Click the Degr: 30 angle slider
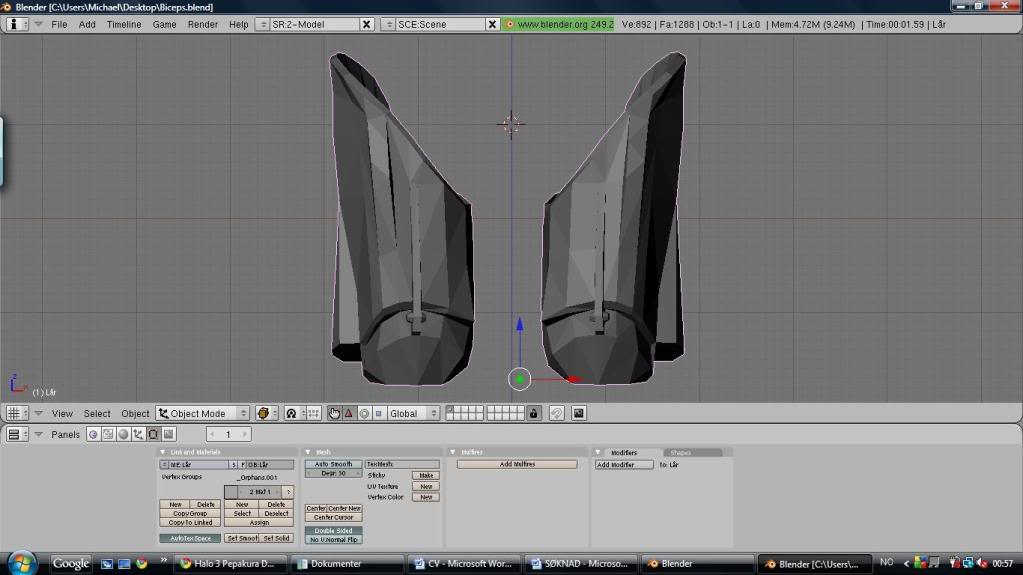1023x575 pixels. [333, 473]
